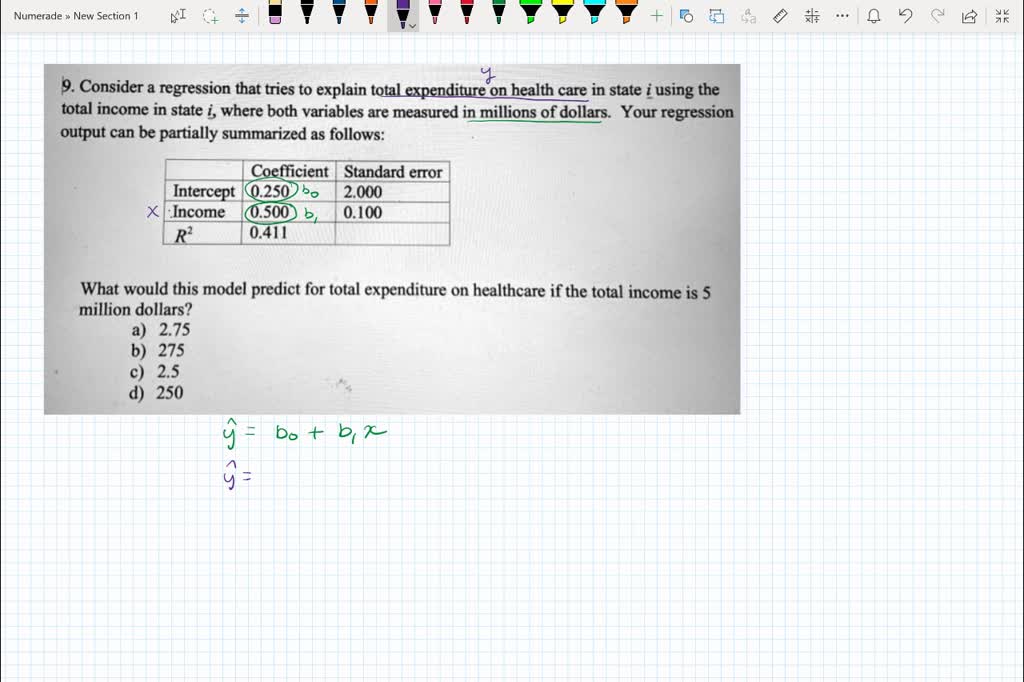Viewport: 1024px width, 682px height.
Task: Expand the add pen plus control
Action: [656, 15]
